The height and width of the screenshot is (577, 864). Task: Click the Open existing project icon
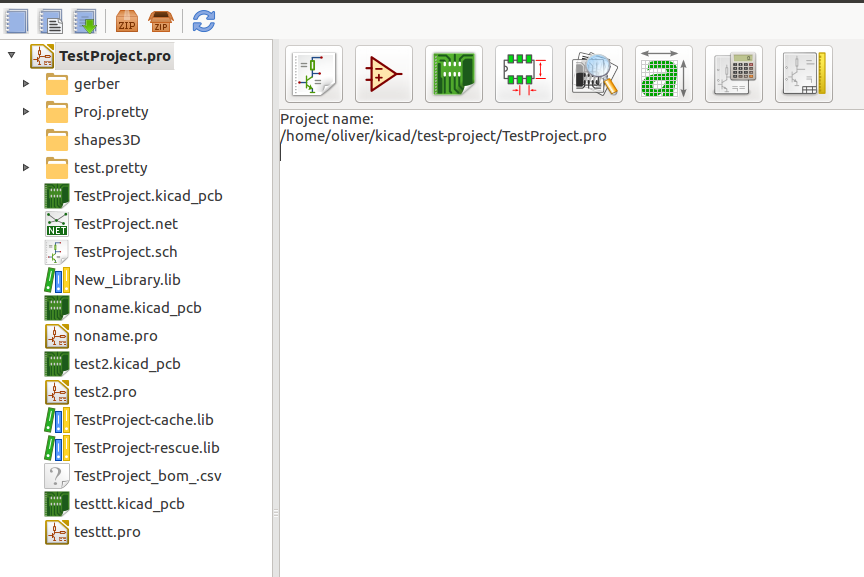[85, 21]
